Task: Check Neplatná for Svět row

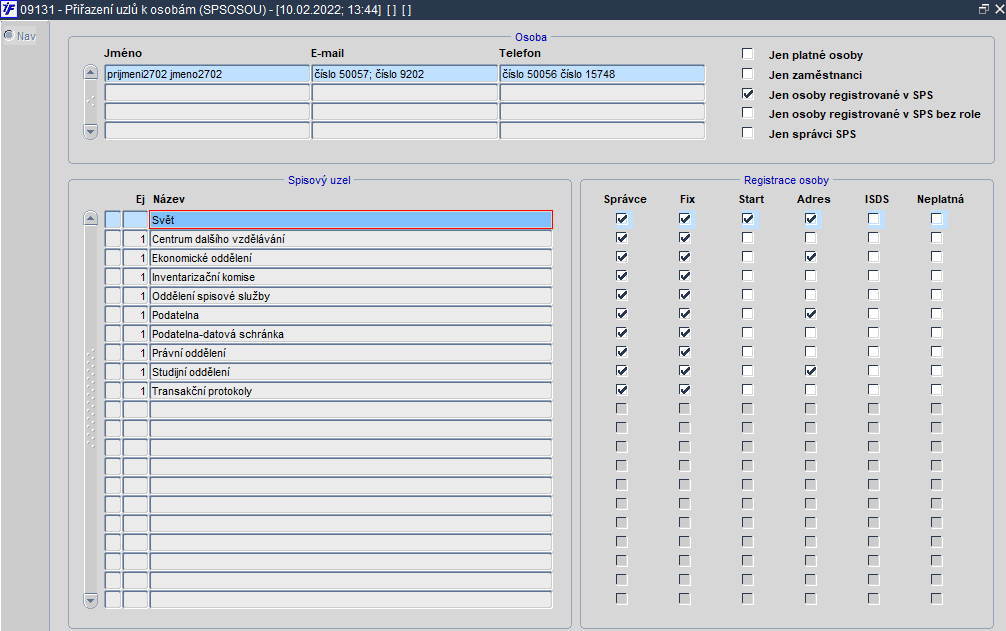Action: (x=937, y=219)
